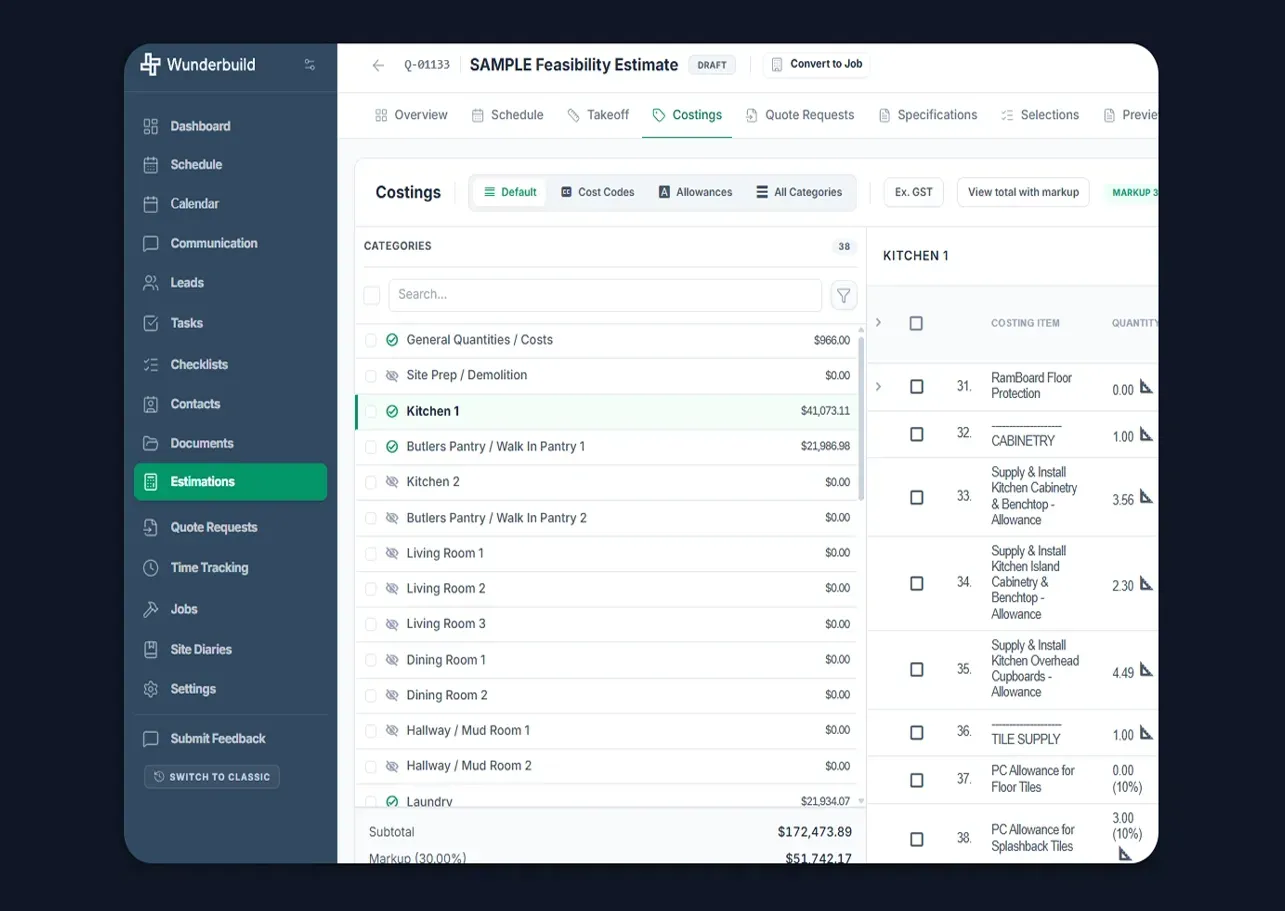Click the Switch to Classic button

tap(212, 777)
